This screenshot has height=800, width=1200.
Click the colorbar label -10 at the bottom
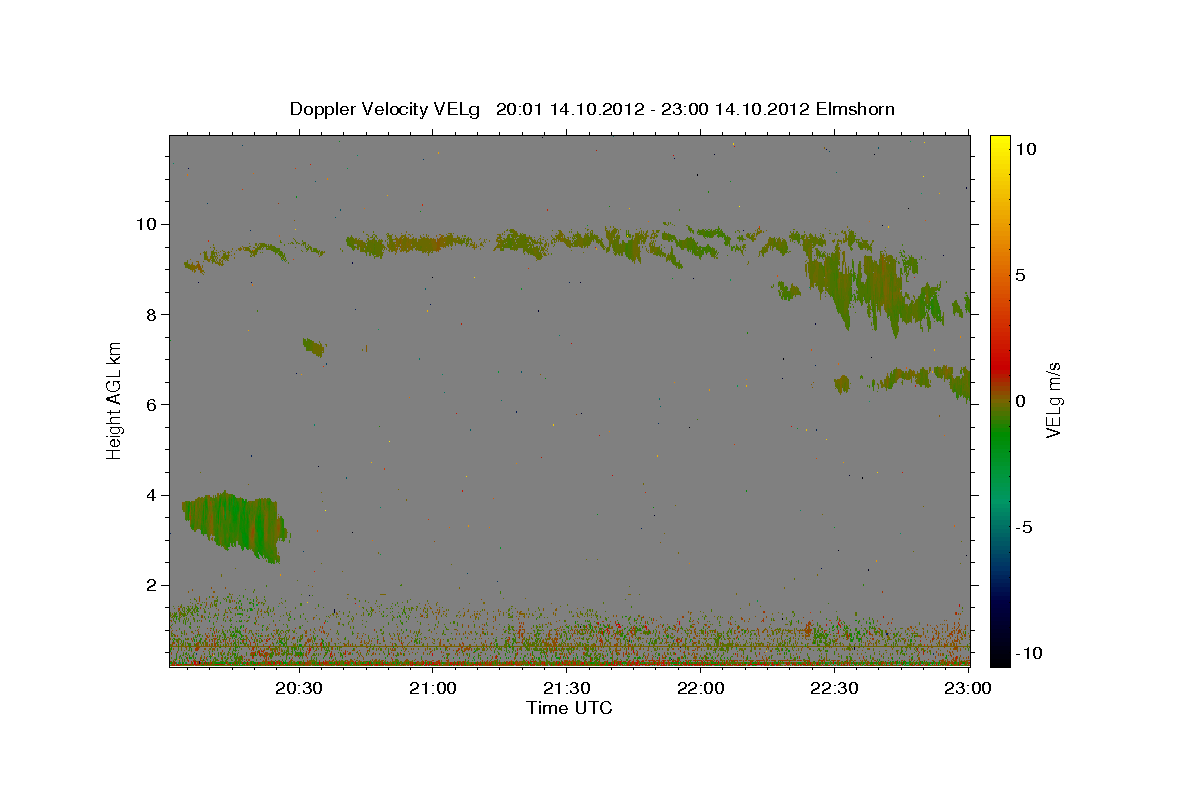(1028, 652)
